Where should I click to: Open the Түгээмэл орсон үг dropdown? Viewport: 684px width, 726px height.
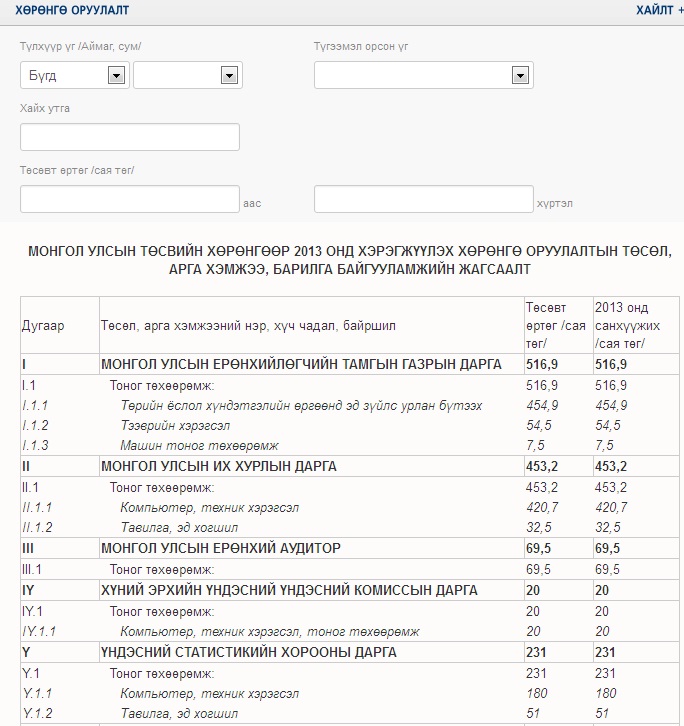tap(422, 76)
